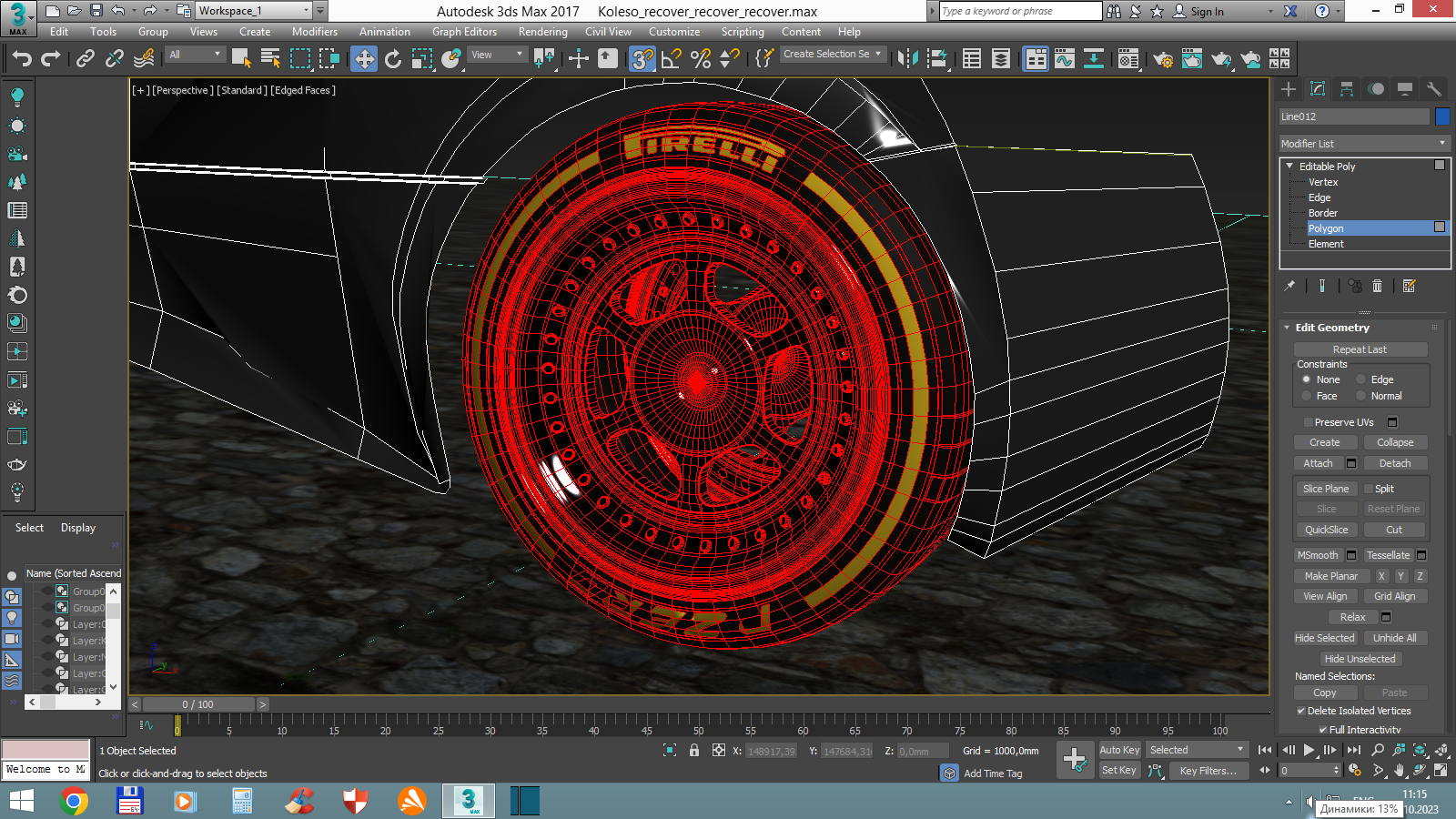Toggle the Auto Key button
The image size is (1456, 819).
coord(1119,750)
